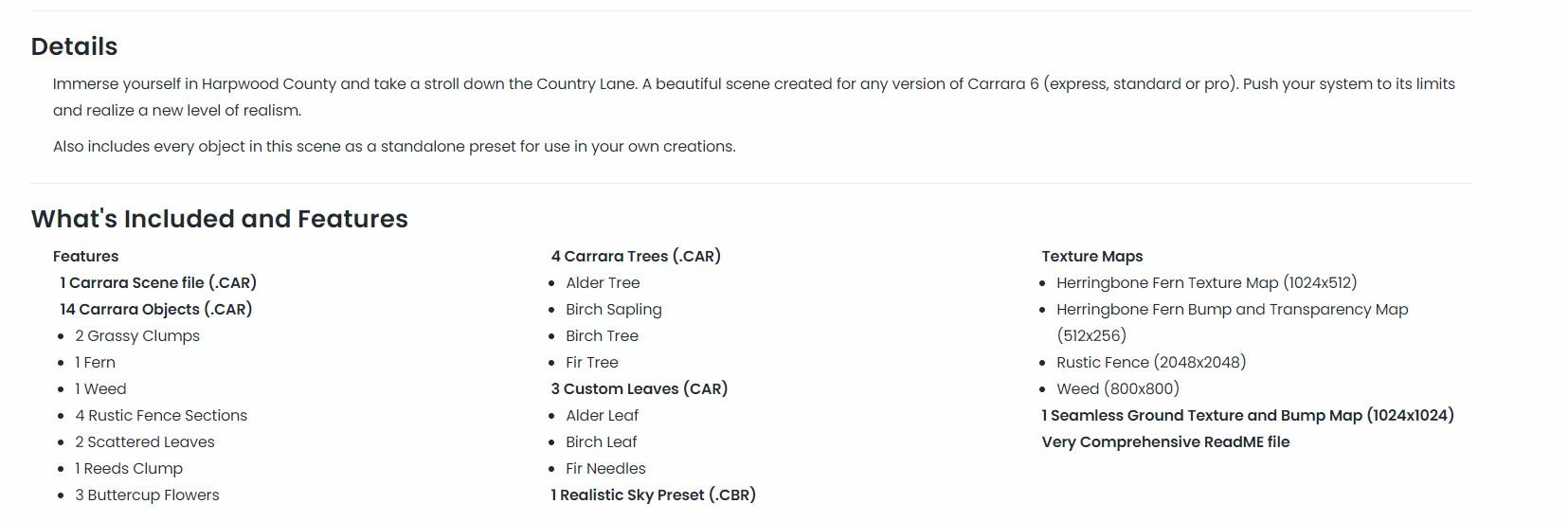Click the standalone preset sentence
The height and width of the screenshot is (522, 1568).
(x=394, y=147)
